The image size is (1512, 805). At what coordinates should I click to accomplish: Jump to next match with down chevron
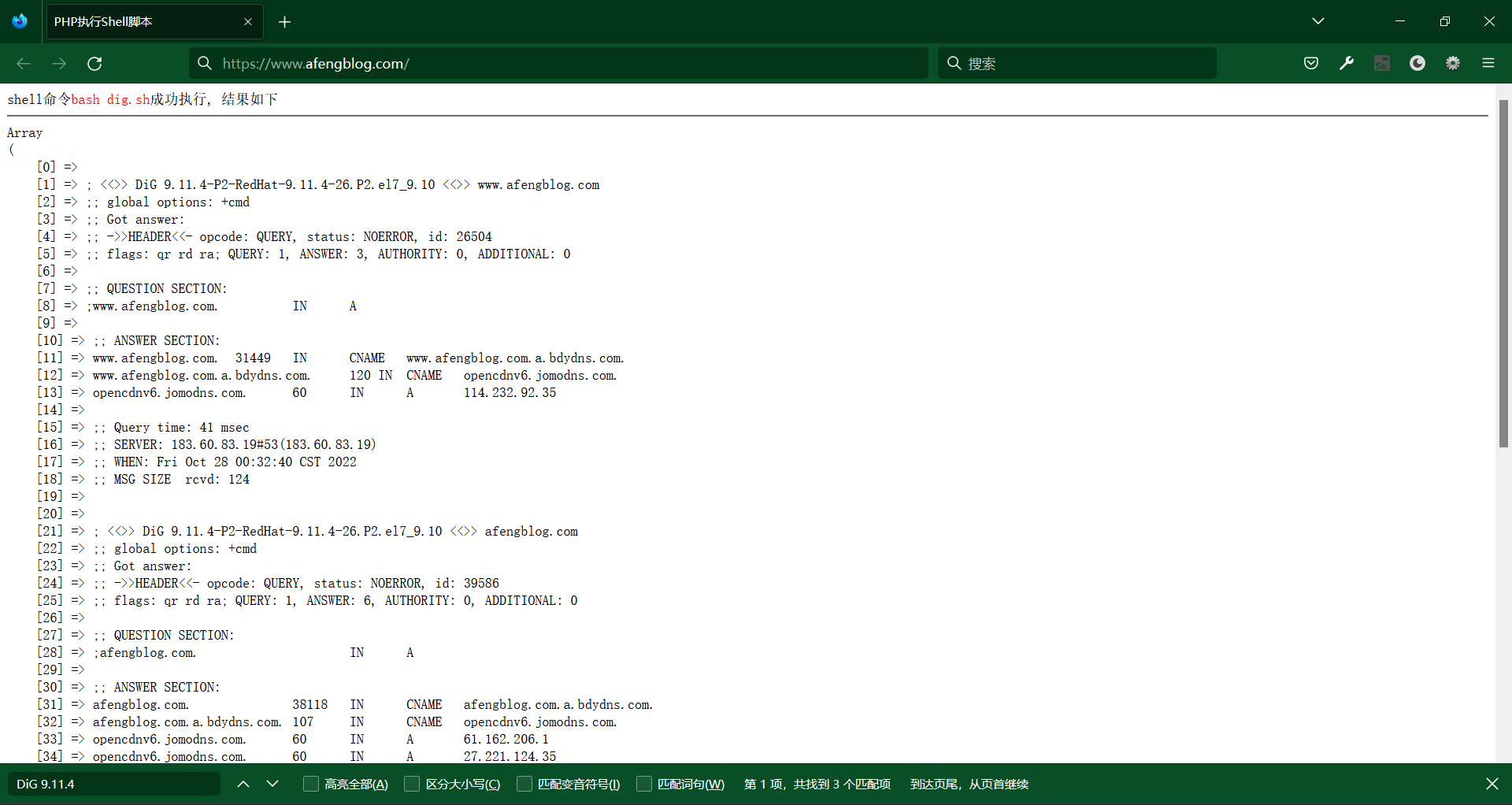tap(272, 784)
